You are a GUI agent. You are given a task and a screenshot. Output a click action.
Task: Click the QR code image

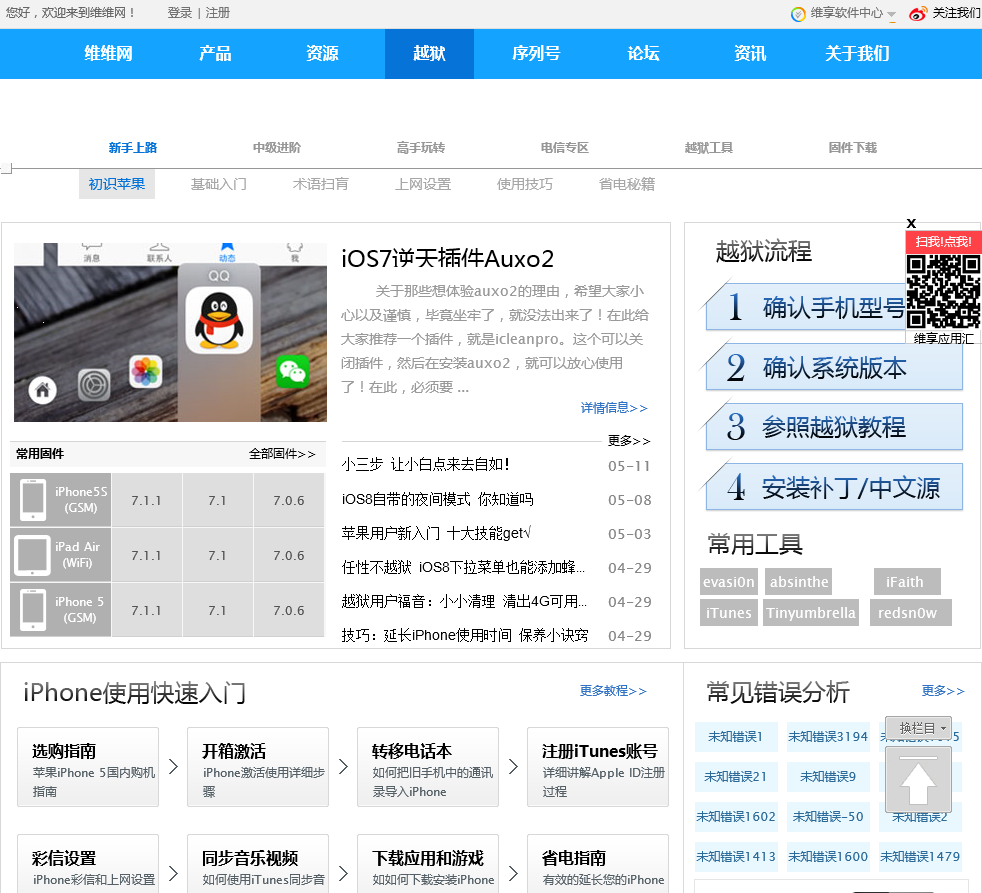pos(943,291)
